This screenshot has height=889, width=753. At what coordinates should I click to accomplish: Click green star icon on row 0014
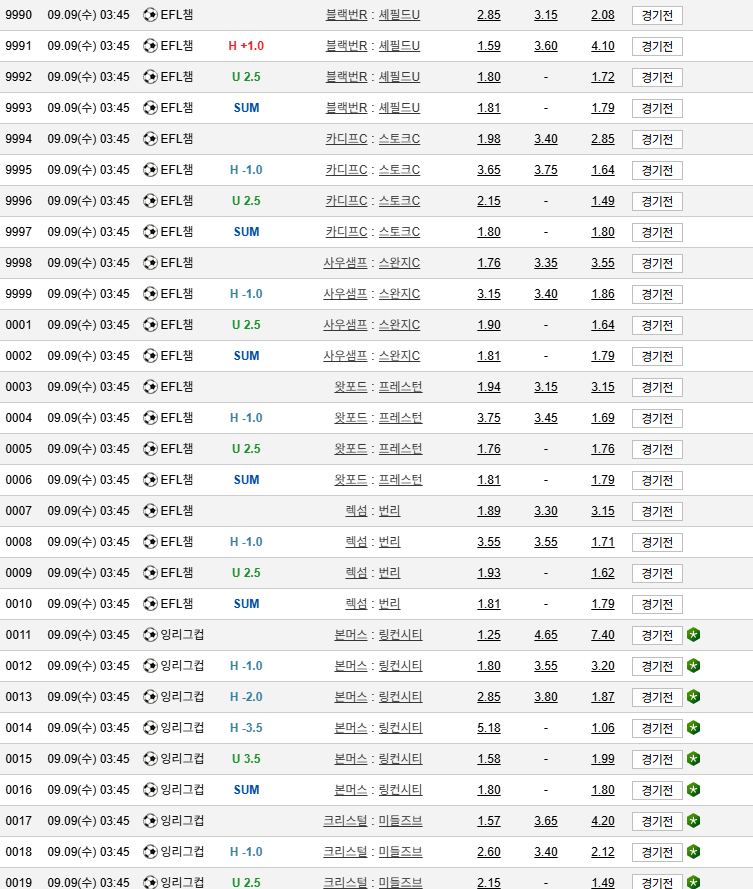pyautogui.click(x=693, y=727)
